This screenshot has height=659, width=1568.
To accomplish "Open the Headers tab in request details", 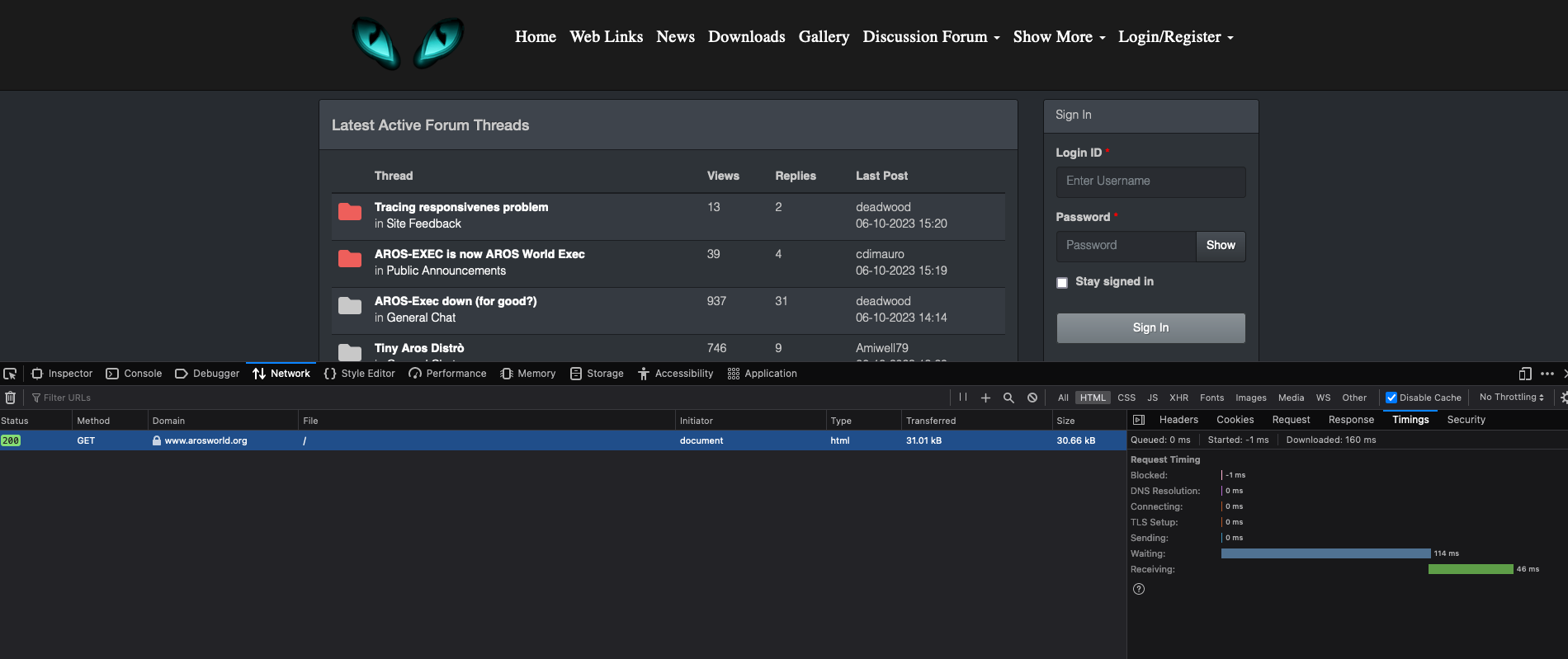I will (x=1178, y=420).
